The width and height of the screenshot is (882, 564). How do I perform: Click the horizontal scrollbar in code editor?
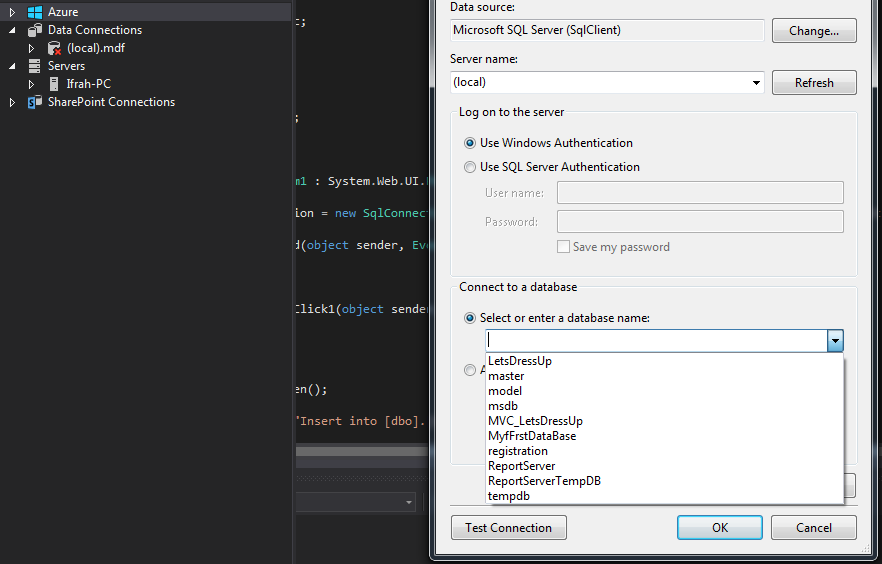(362, 451)
